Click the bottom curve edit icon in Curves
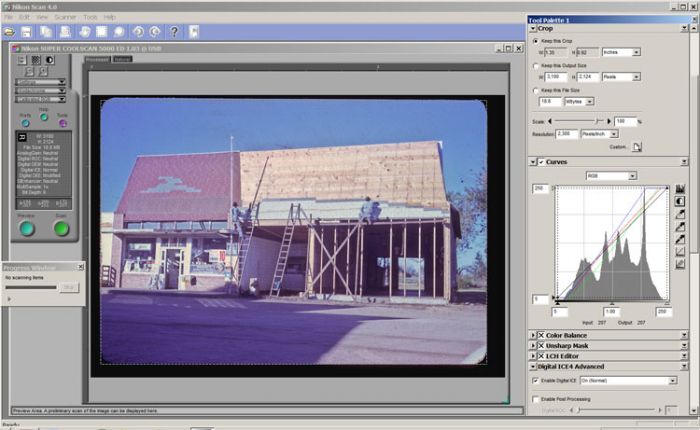 [680, 264]
